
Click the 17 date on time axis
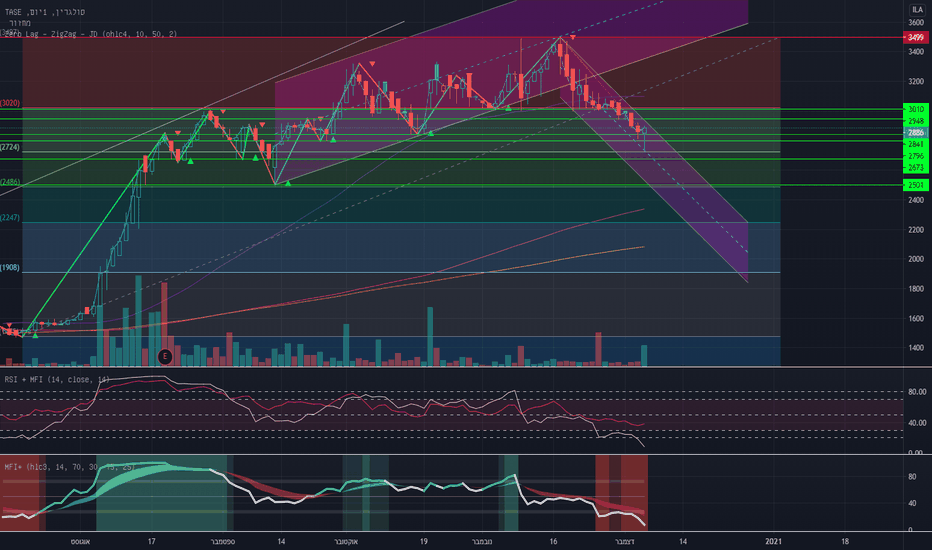[x=152, y=542]
